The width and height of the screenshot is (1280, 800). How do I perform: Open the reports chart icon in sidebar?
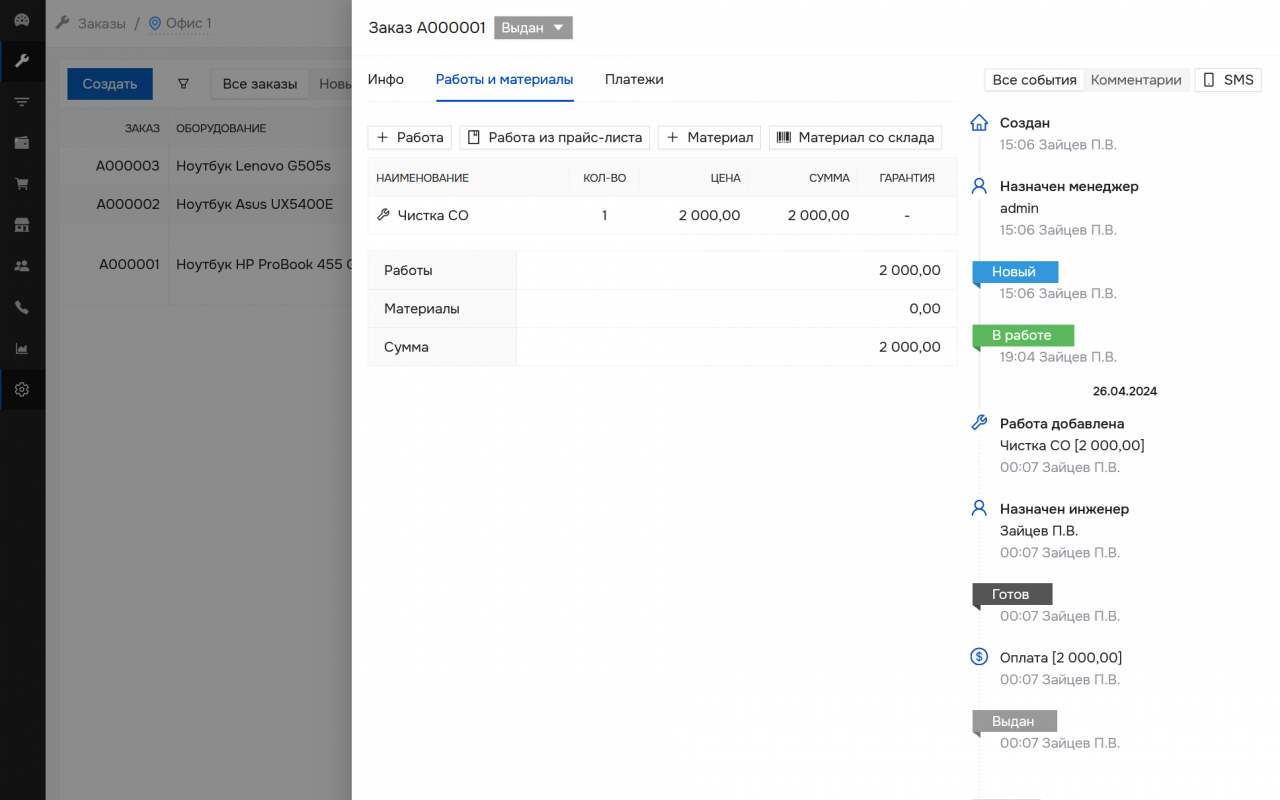coord(22,348)
